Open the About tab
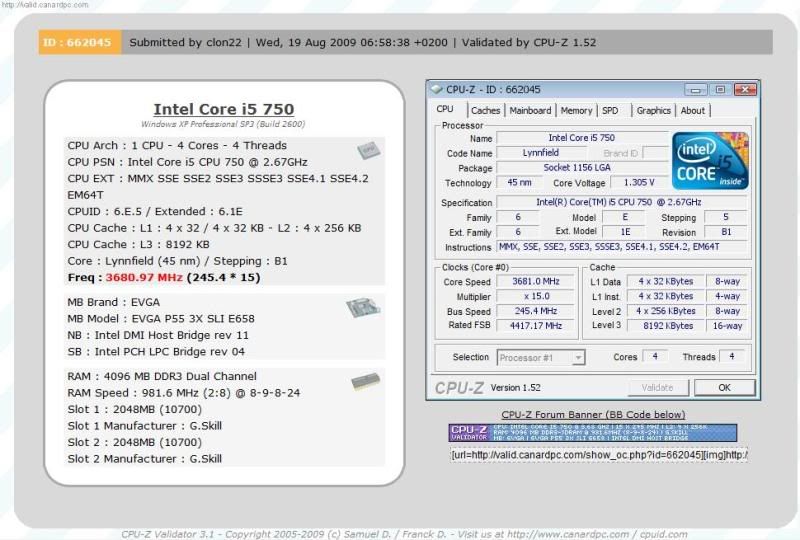 692,110
